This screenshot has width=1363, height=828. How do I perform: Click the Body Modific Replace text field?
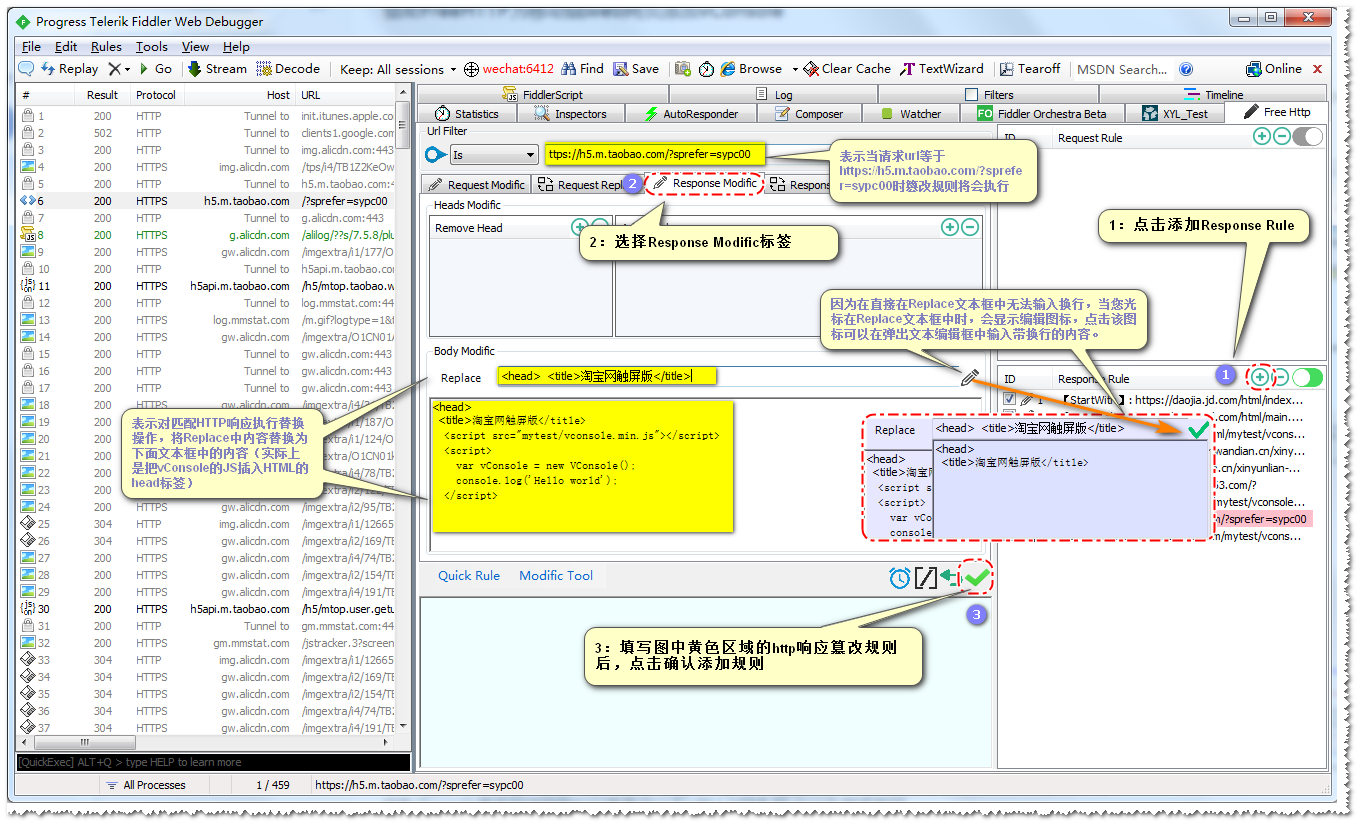coord(727,377)
